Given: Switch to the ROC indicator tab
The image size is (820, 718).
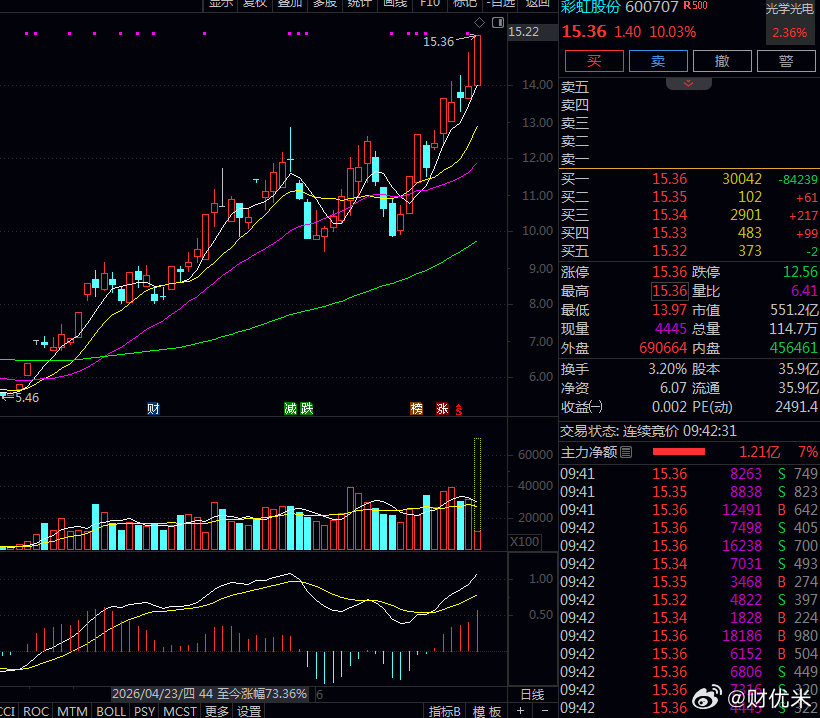Looking at the screenshot, I should 36,711.
